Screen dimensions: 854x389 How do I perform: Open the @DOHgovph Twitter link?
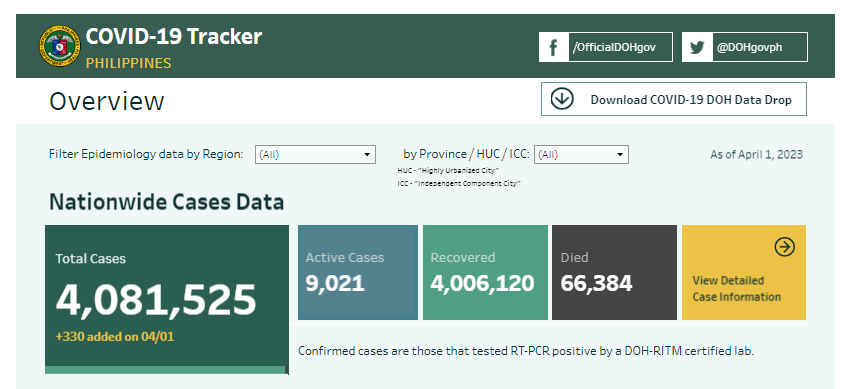[745, 47]
